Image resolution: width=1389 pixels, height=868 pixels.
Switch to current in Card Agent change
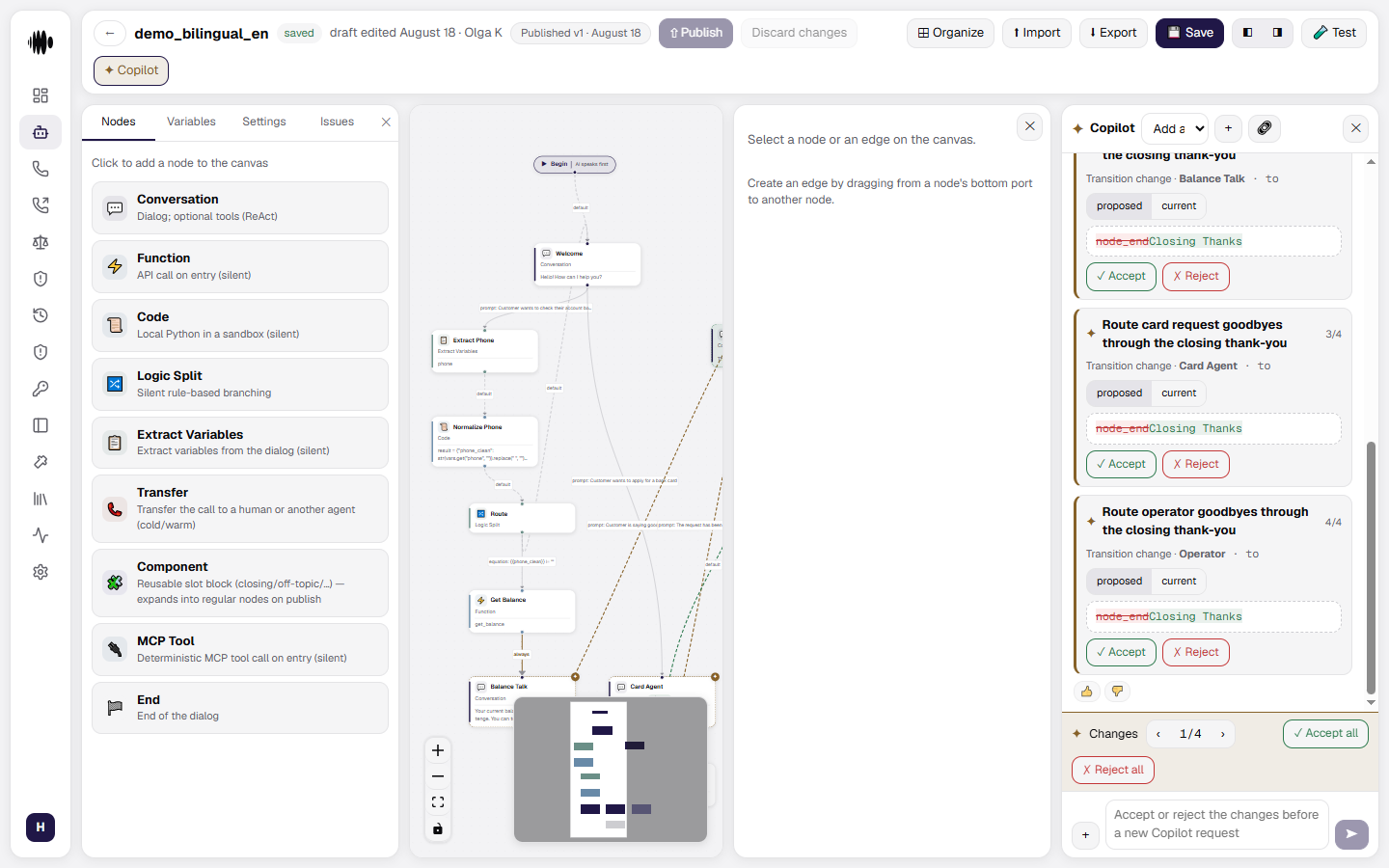1179,393
